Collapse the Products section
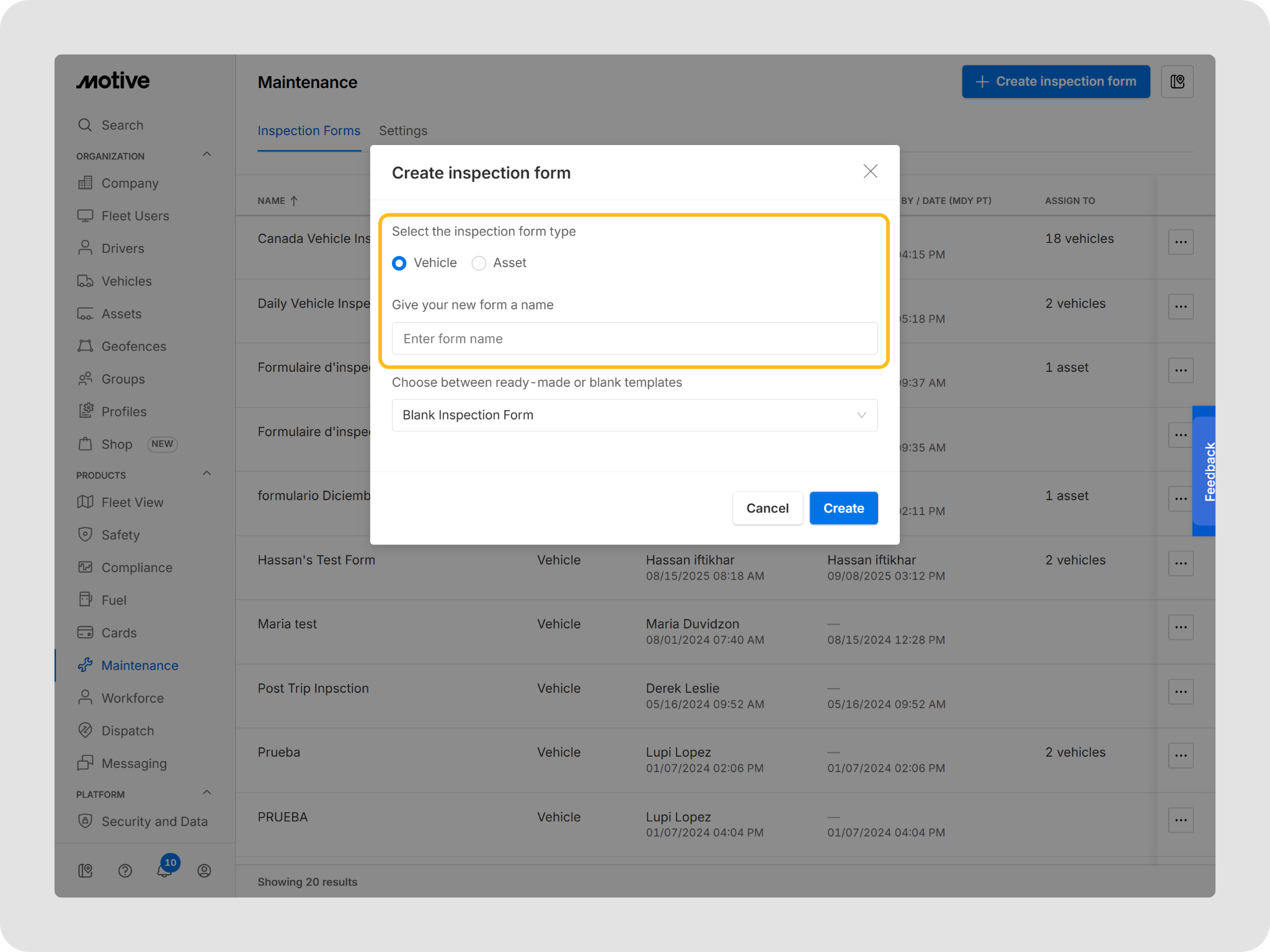Screen dimensions: 1270x952 tap(207, 474)
